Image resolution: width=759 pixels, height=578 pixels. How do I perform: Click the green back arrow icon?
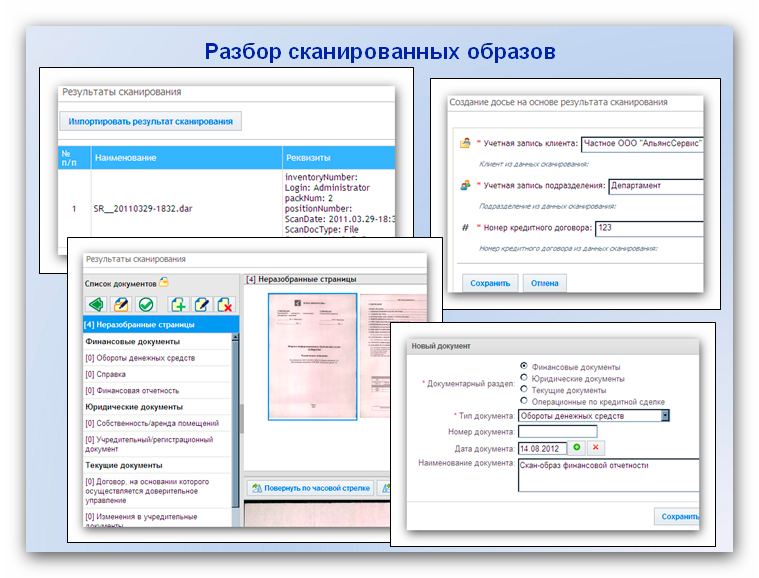point(96,304)
